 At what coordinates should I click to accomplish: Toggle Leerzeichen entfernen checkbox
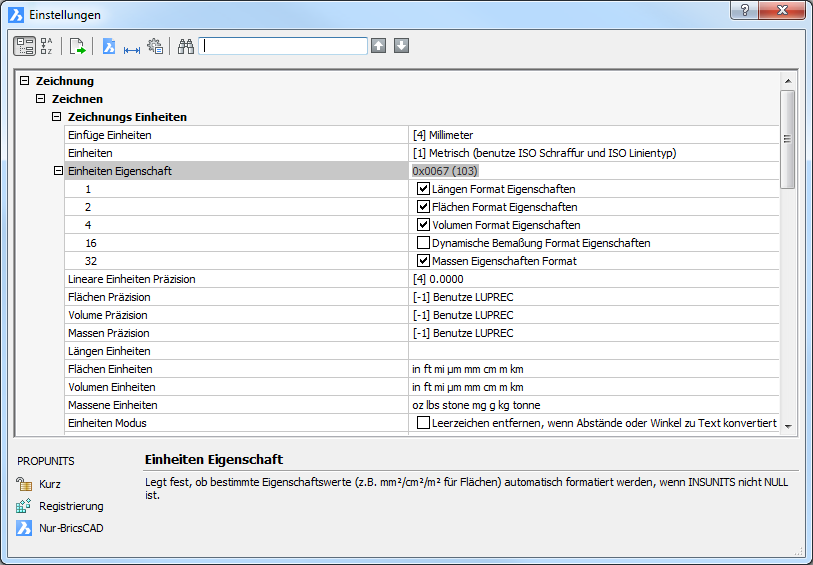424,423
